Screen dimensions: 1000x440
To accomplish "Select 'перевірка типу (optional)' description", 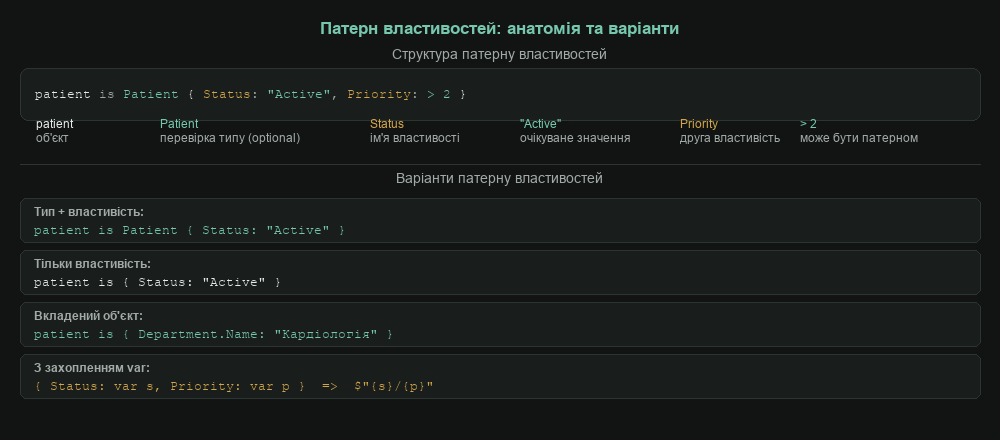I will [x=230, y=138].
